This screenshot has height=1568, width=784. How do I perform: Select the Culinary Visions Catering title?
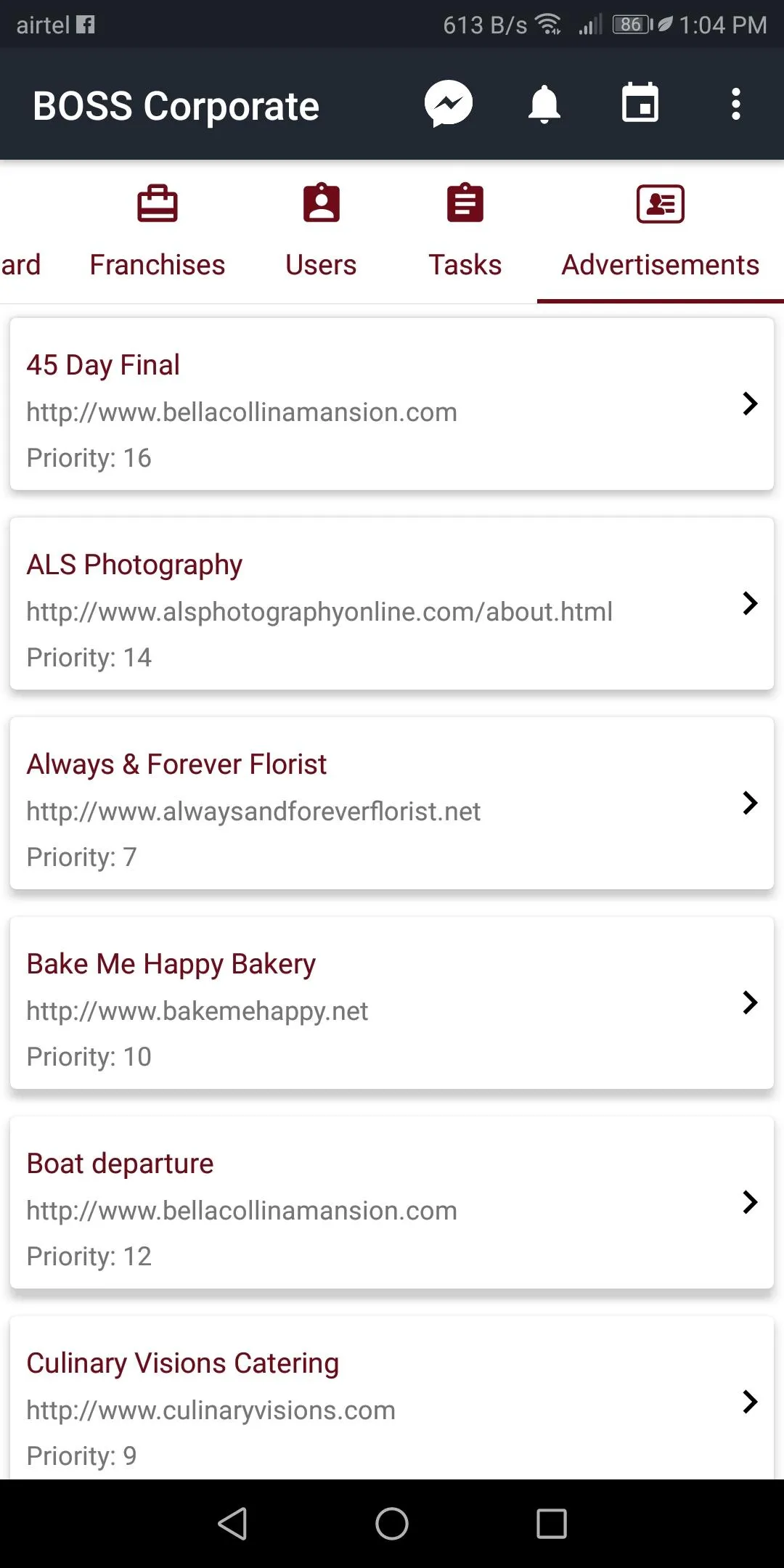point(183,1363)
